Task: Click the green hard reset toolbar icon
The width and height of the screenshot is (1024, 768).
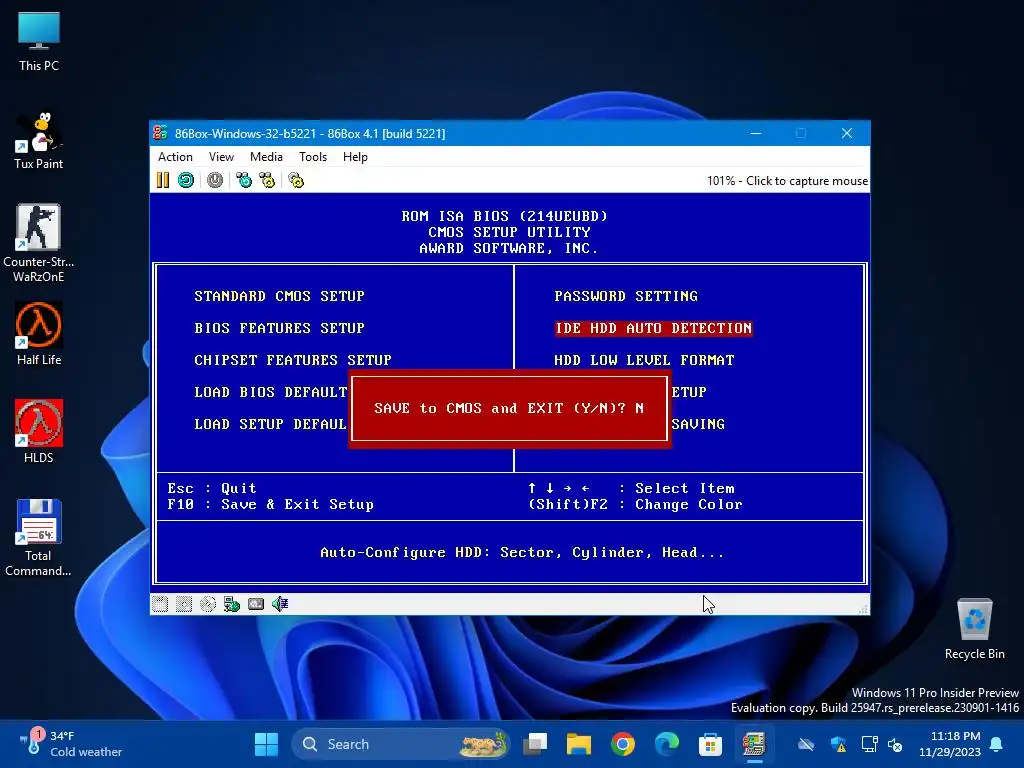Action: (186, 180)
